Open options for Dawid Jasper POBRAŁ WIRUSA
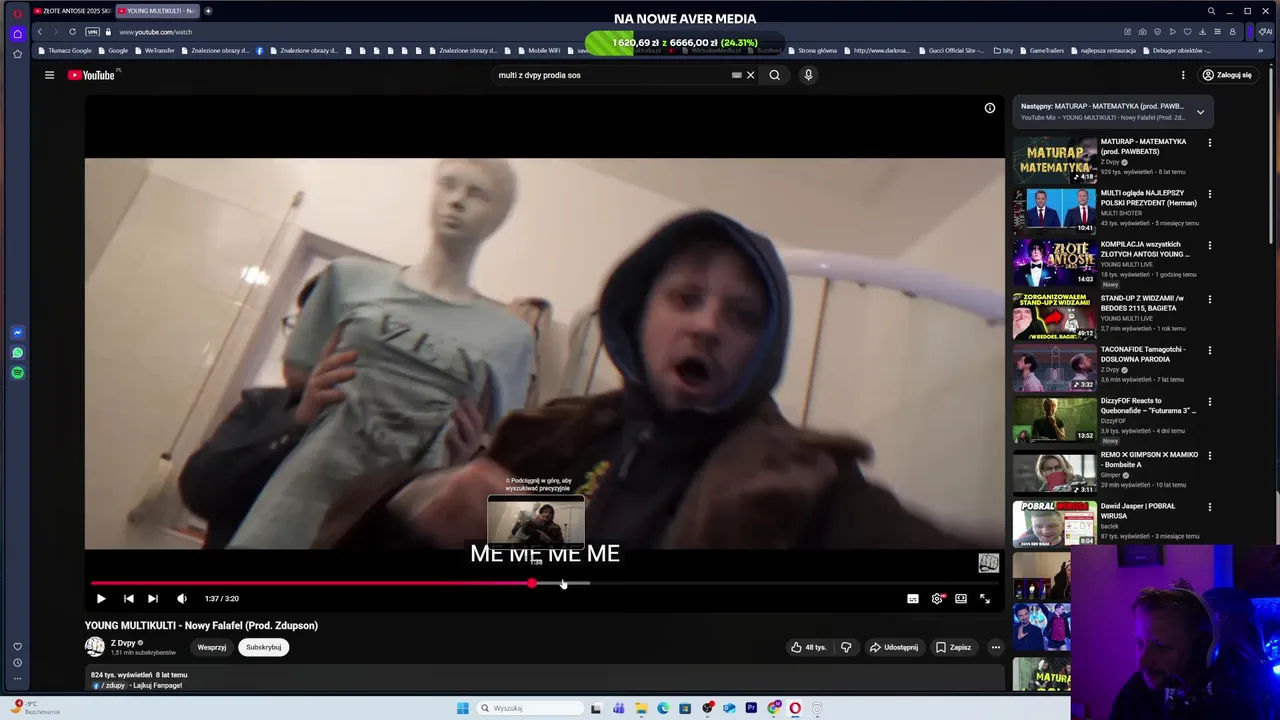Screen dimensions: 1280x720 [x=1210, y=507]
